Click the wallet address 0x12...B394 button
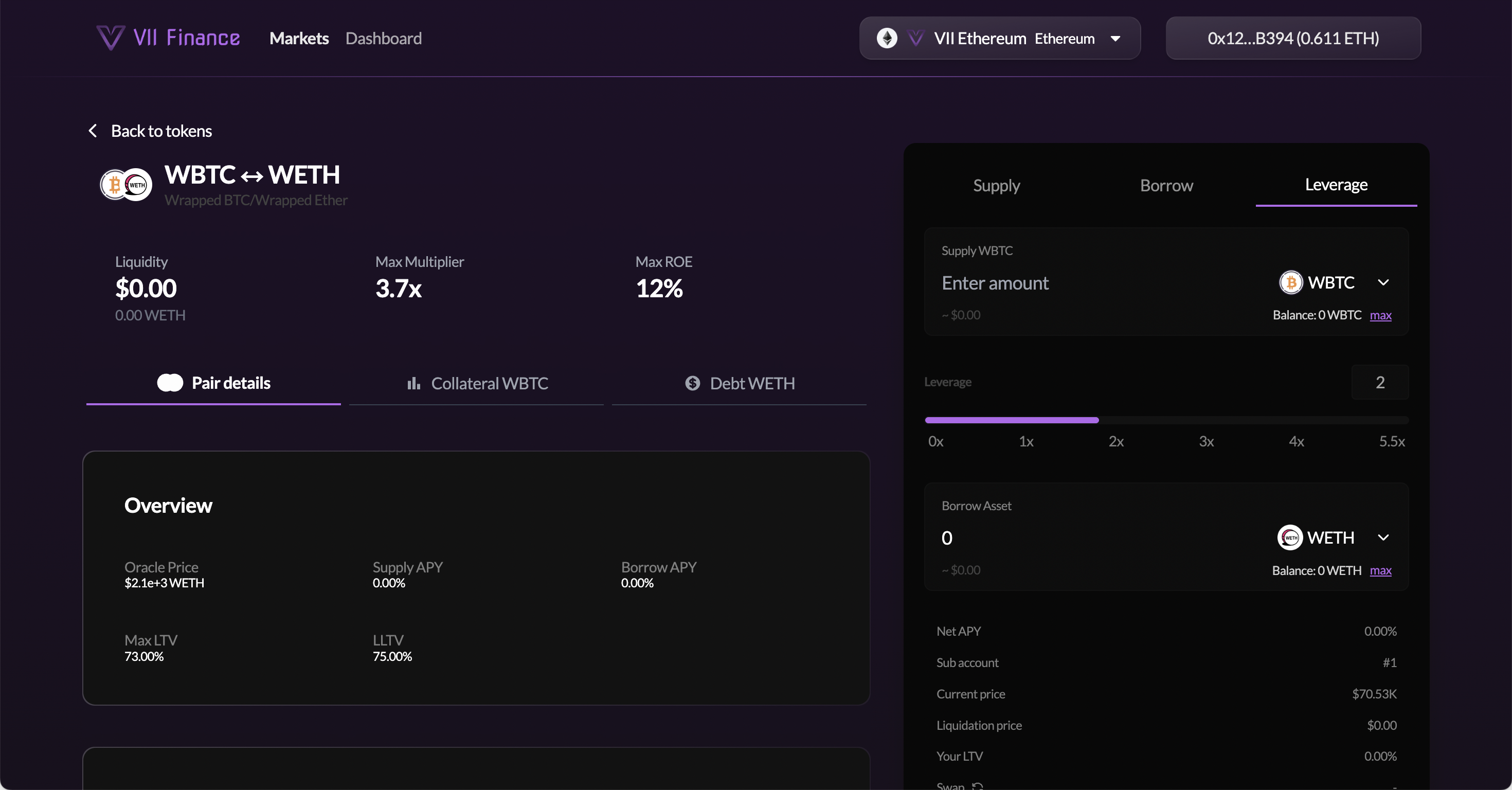Viewport: 1512px width, 790px height. (x=1292, y=38)
